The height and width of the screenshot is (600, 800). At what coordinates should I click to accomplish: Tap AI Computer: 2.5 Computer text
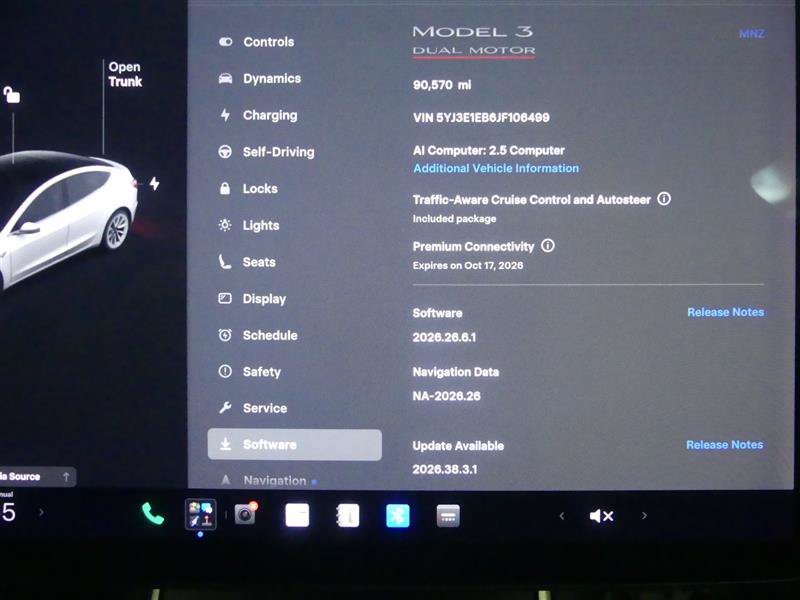point(489,151)
